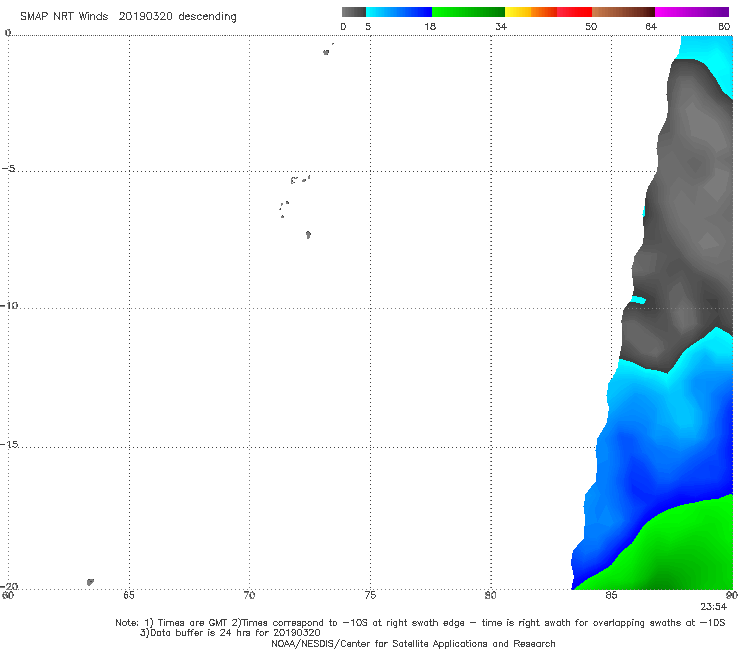Screen dimensions: 740x650
Task: Click the longitude axis label '80'
Action: coord(491,596)
